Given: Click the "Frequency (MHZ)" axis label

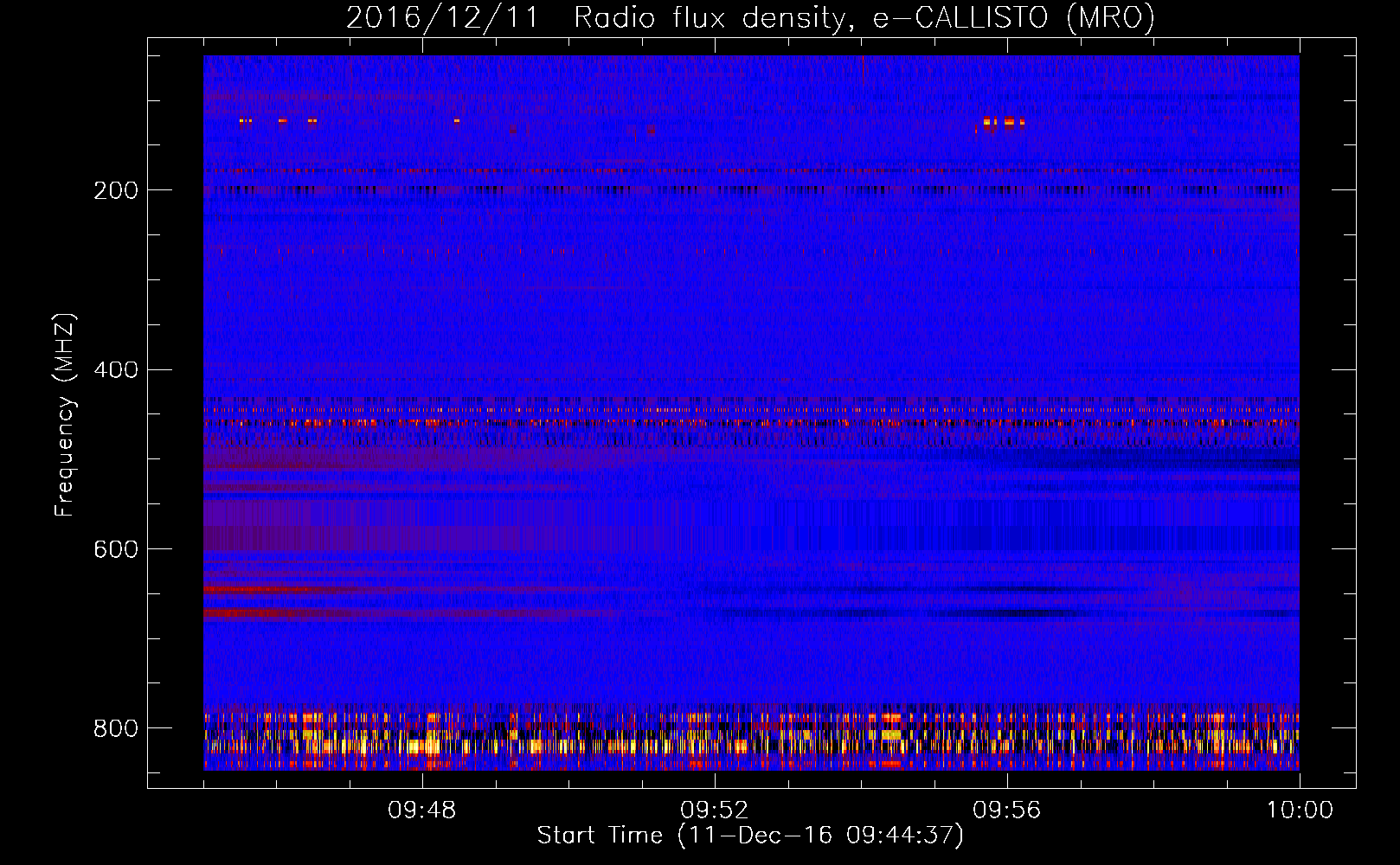Looking at the screenshot, I should [x=65, y=414].
